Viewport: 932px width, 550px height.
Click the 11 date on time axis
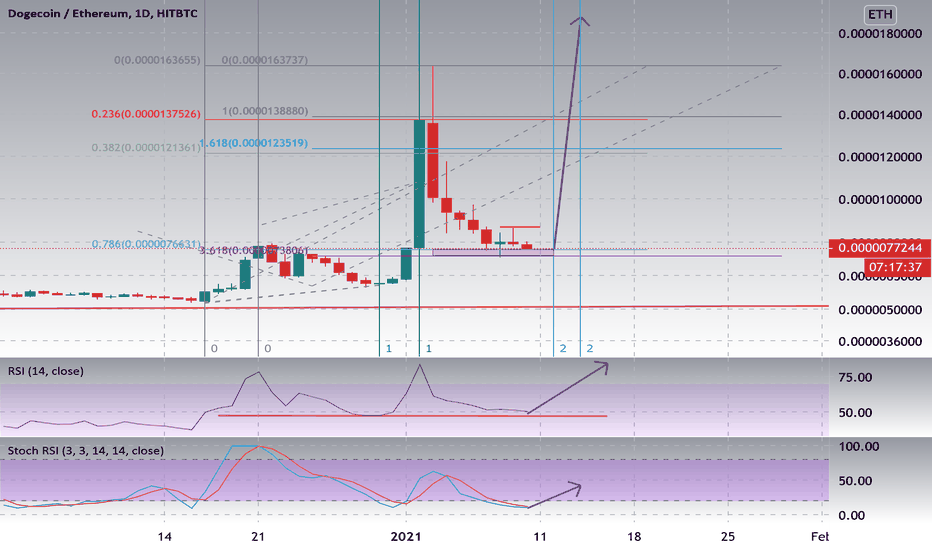[x=540, y=537]
